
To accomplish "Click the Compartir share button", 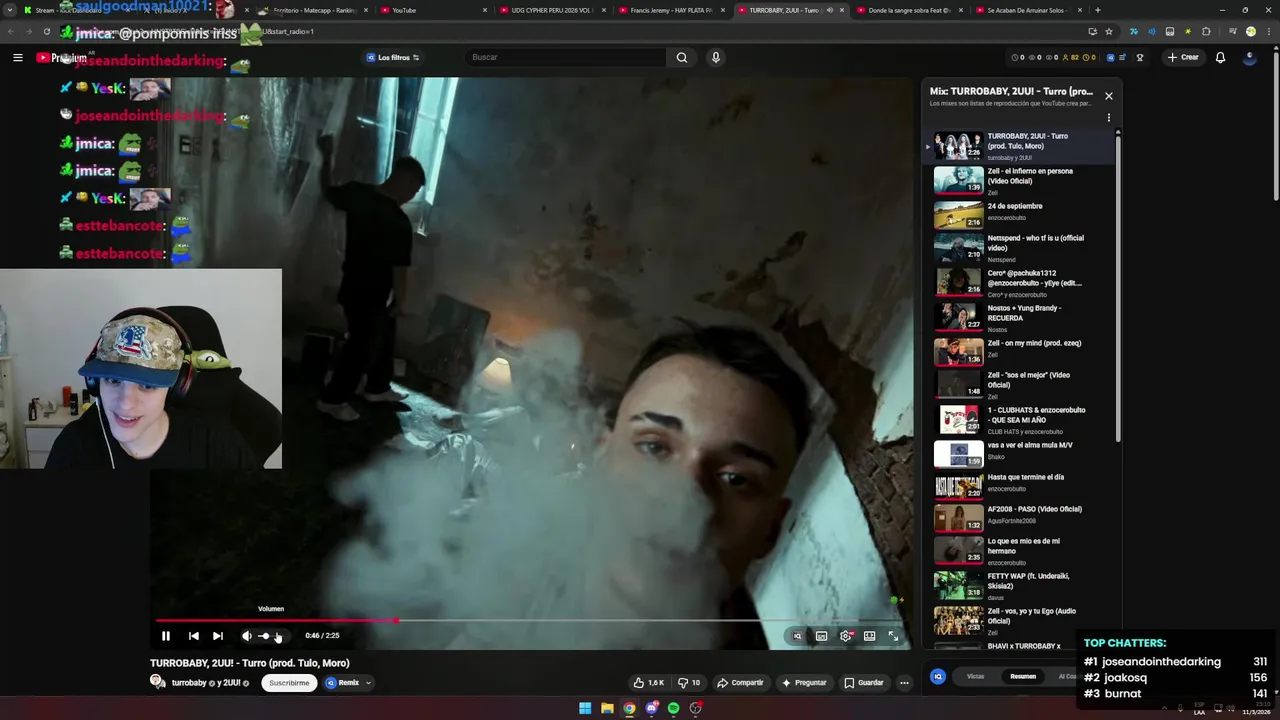I will [x=741, y=683].
